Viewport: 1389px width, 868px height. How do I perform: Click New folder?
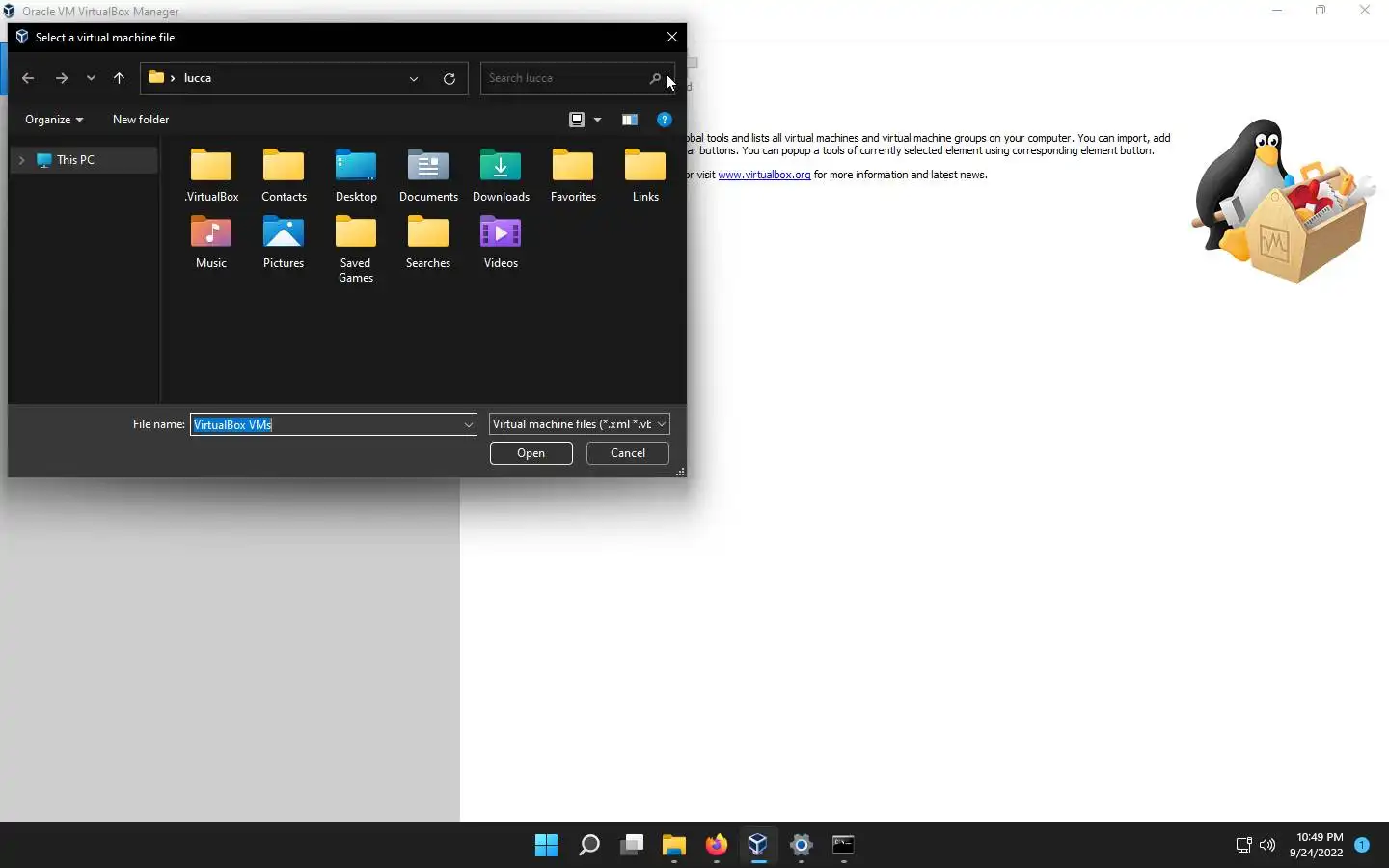click(141, 120)
